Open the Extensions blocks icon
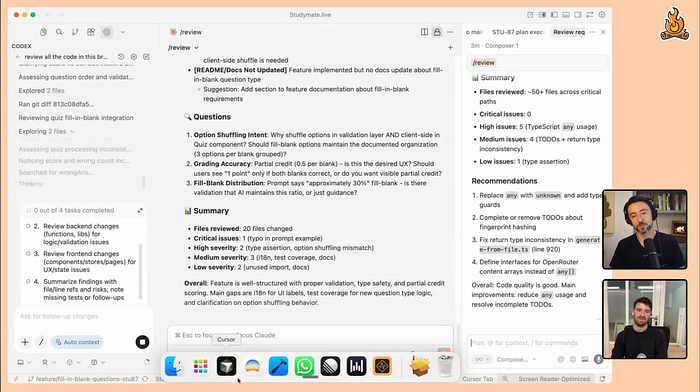 click(x=91, y=32)
